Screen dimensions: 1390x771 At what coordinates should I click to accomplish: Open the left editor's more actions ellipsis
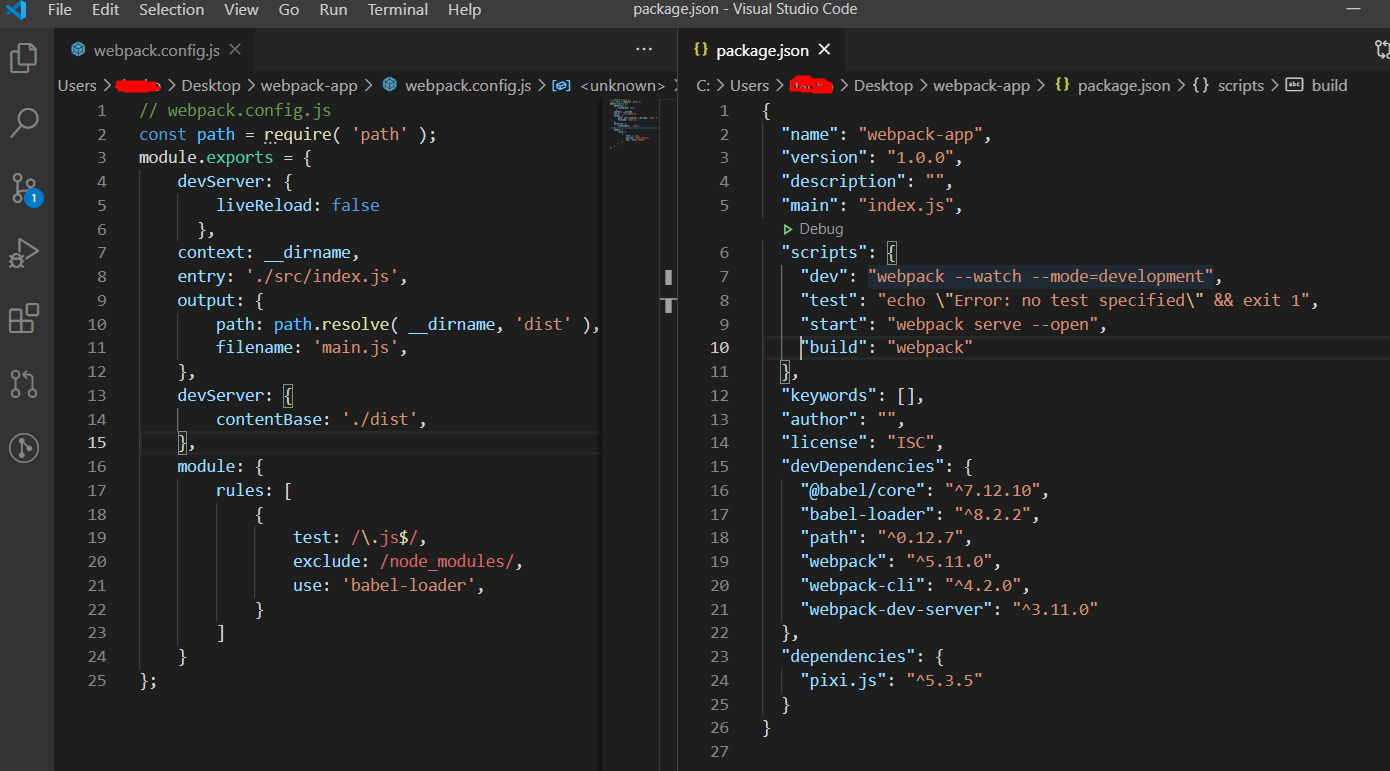point(644,49)
